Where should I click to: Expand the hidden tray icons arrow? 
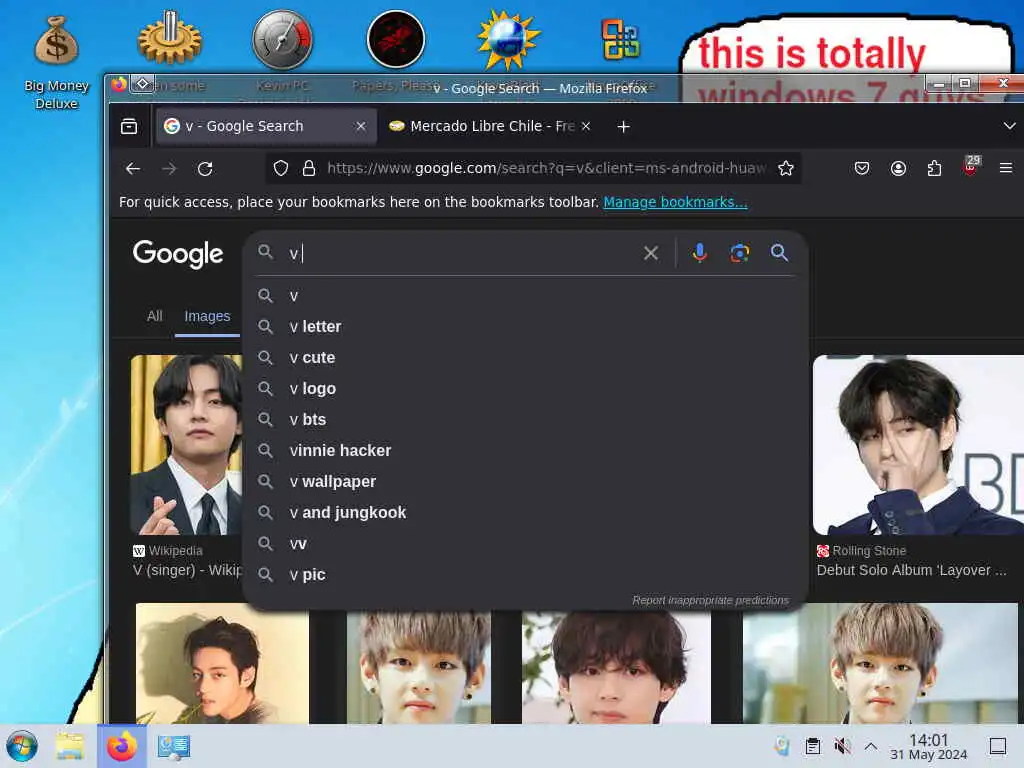[x=871, y=746]
